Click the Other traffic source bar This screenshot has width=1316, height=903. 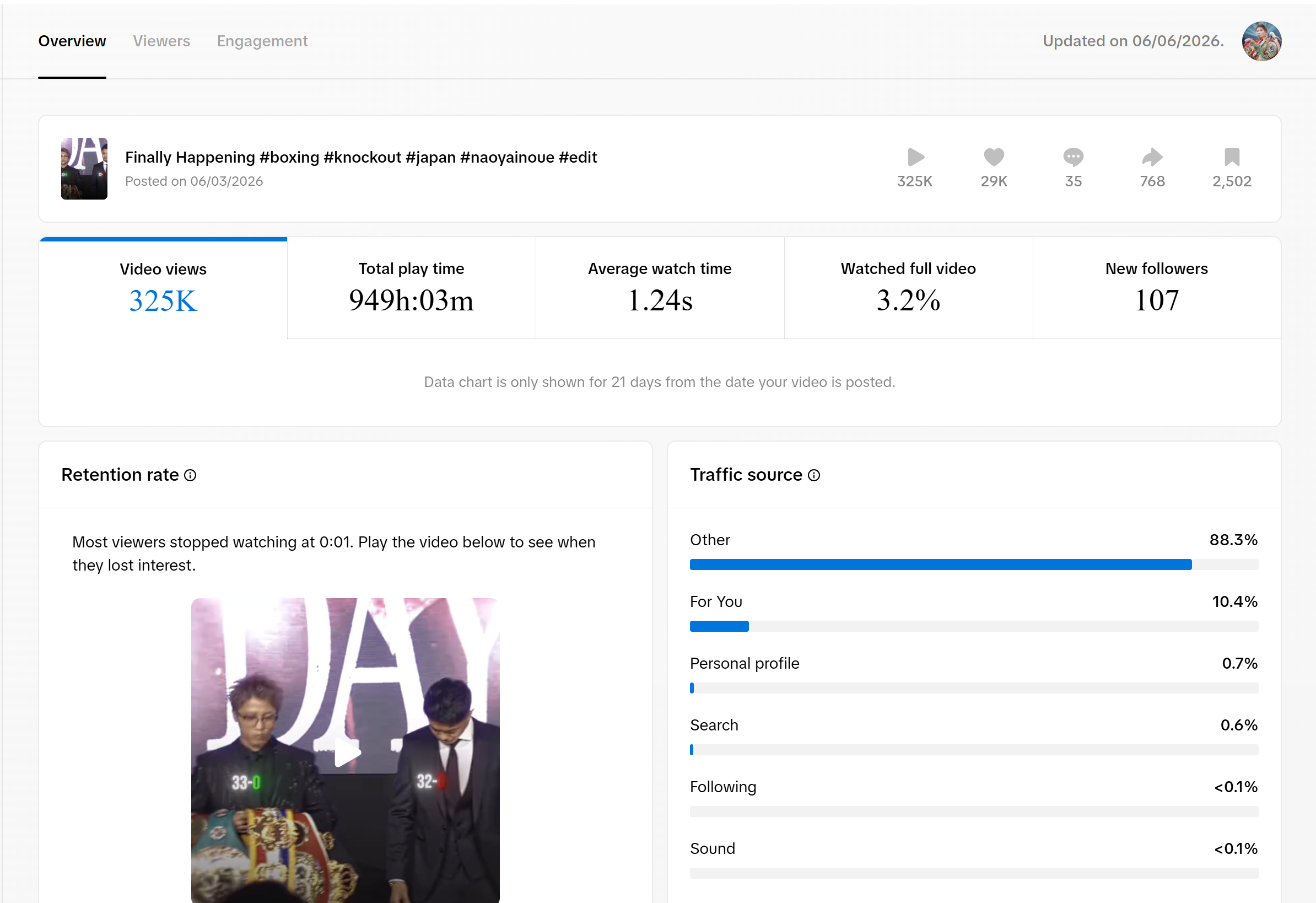tap(974, 564)
